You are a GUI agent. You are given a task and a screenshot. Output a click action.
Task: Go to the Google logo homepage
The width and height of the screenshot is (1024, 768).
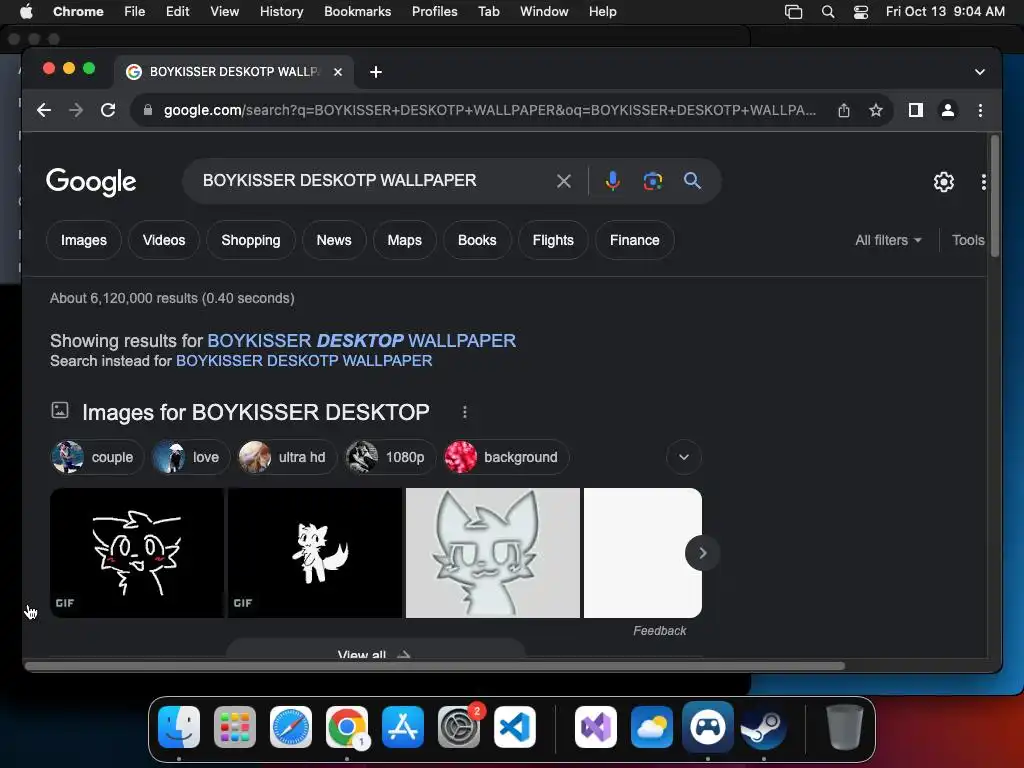[91, 182]
